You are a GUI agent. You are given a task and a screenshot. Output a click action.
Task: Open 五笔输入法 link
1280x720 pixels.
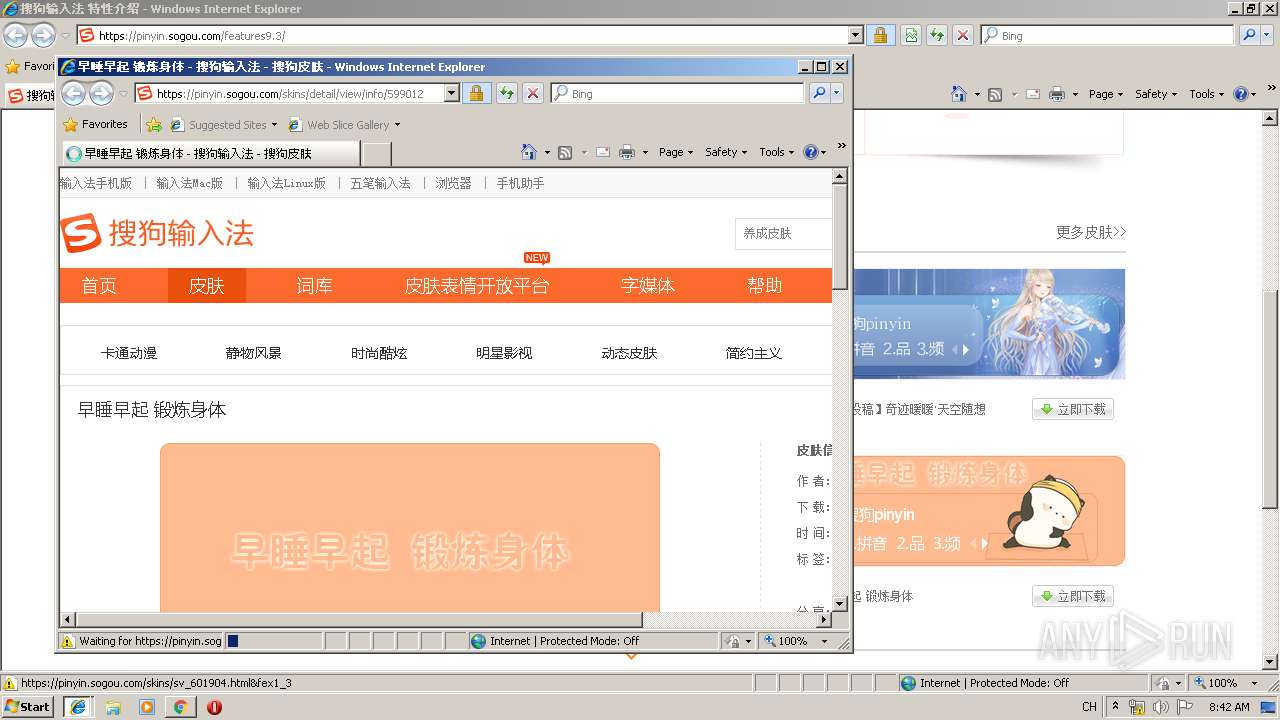(380, 183)
